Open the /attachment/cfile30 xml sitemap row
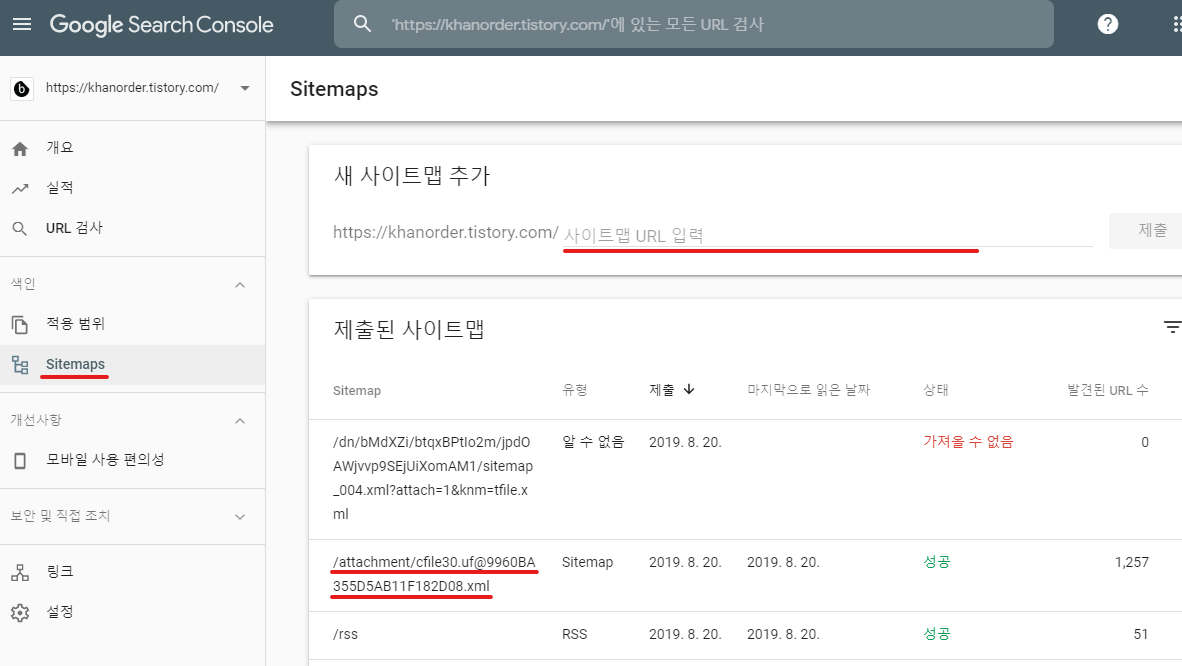Image resolution: width=1182 pixels, height=666 pixels. pyautogui.click(x=746, y=575)
